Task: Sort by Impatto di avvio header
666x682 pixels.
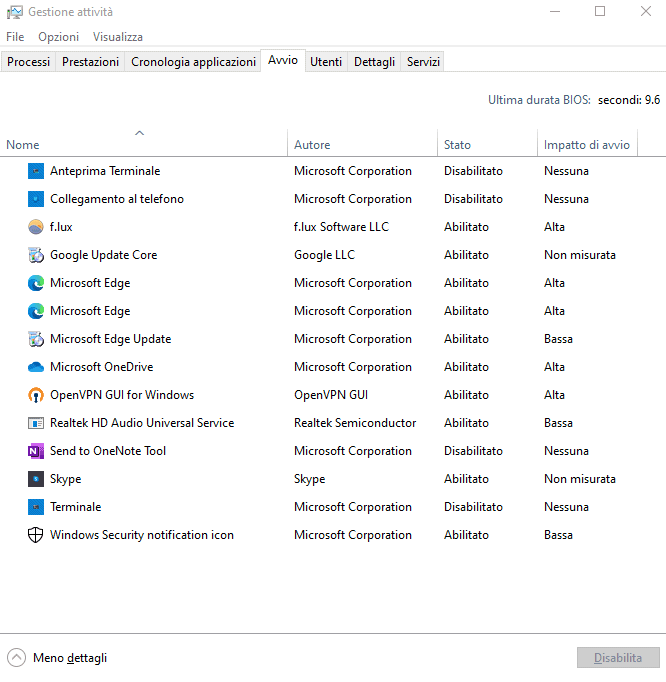Action: click(x=588, y=143)
